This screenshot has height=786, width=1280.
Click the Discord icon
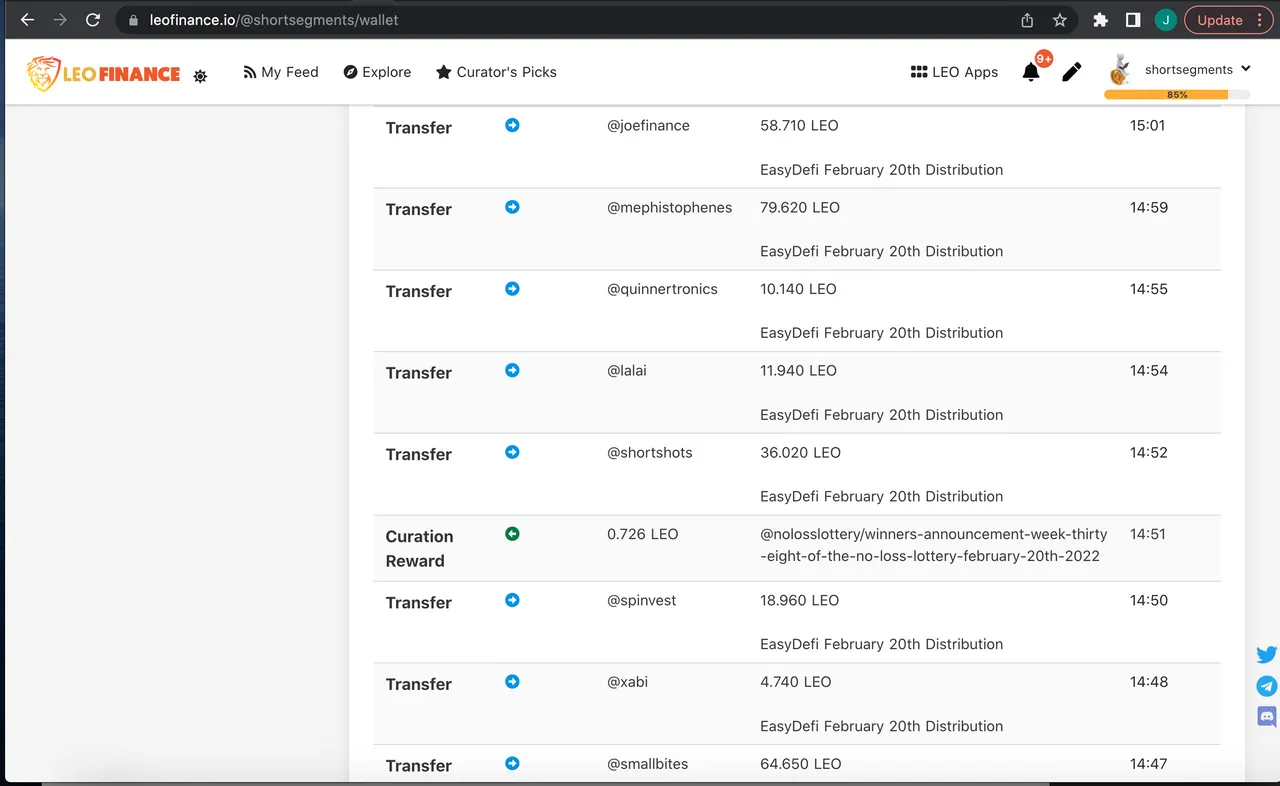click(1267, 716)
